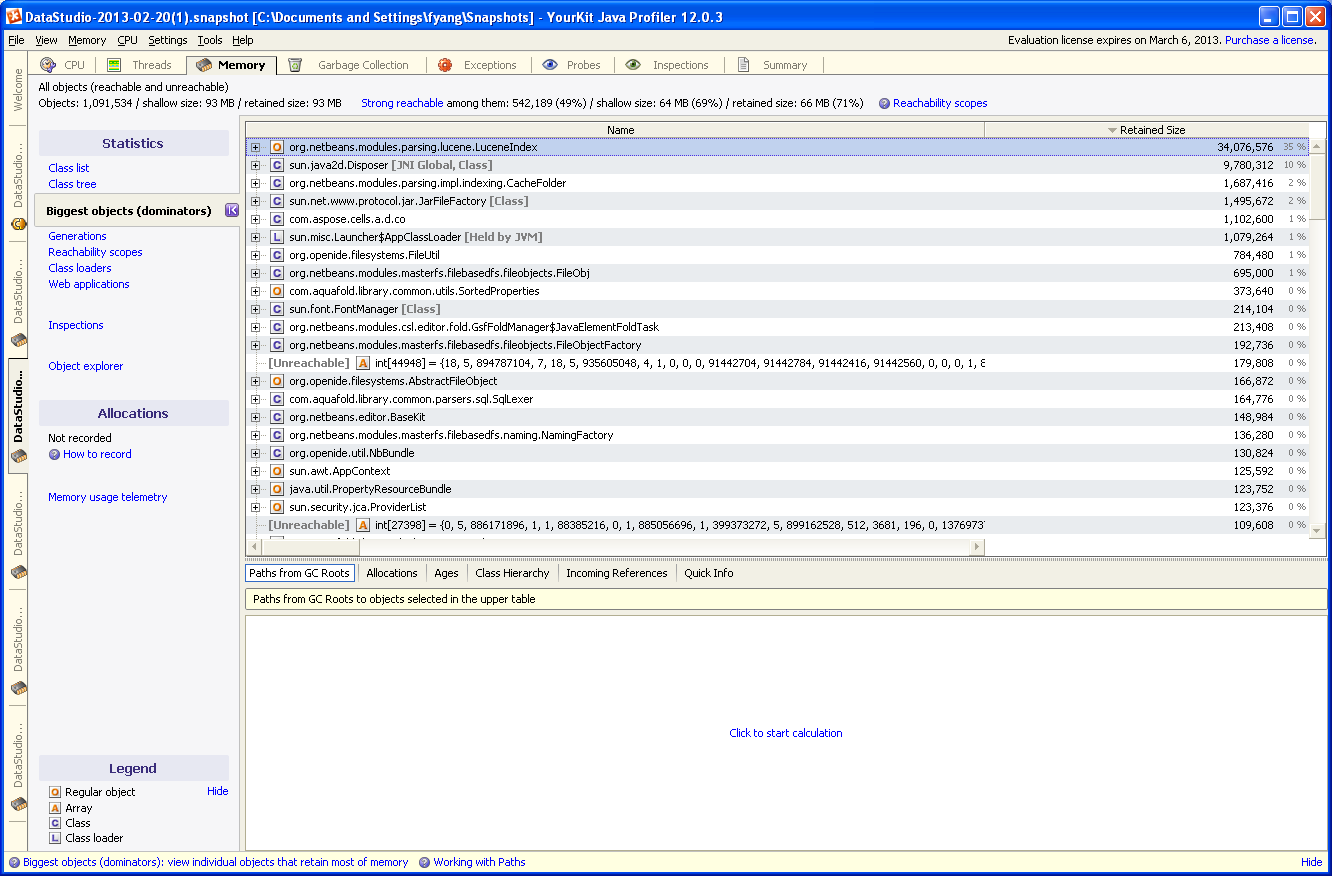Open Web applications view
Image resolution: width=1332 pixels, height=876 pixels.
pyautogui.click(x=89, y=284)
